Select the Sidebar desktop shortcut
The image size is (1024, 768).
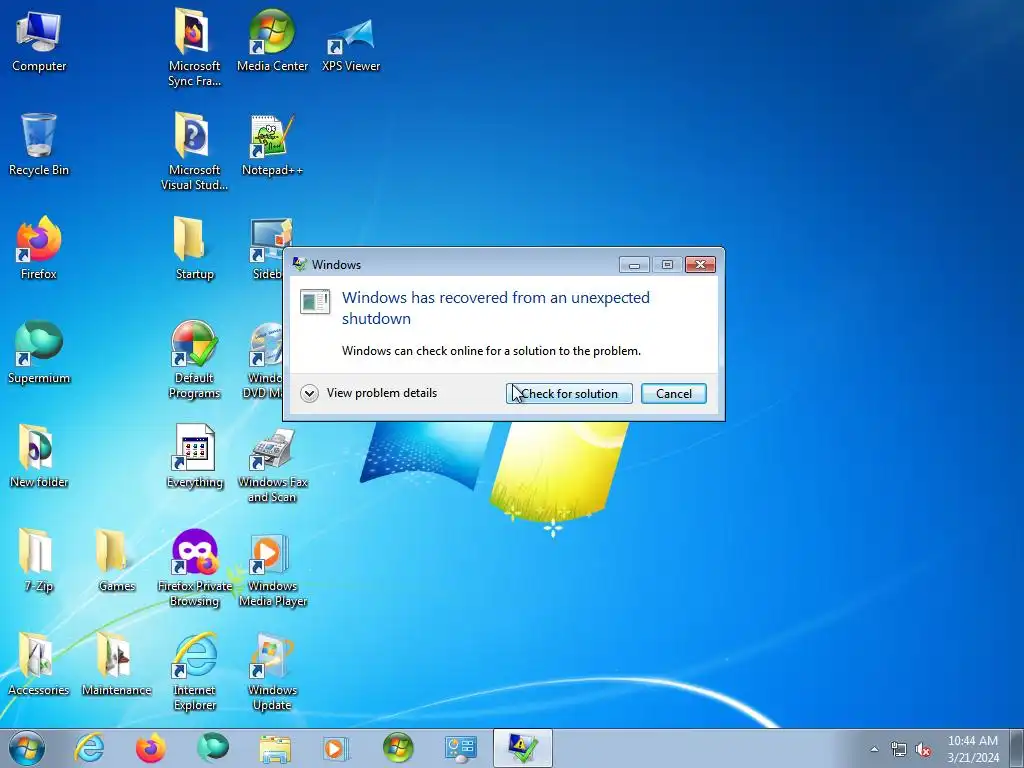click(266, 248)
